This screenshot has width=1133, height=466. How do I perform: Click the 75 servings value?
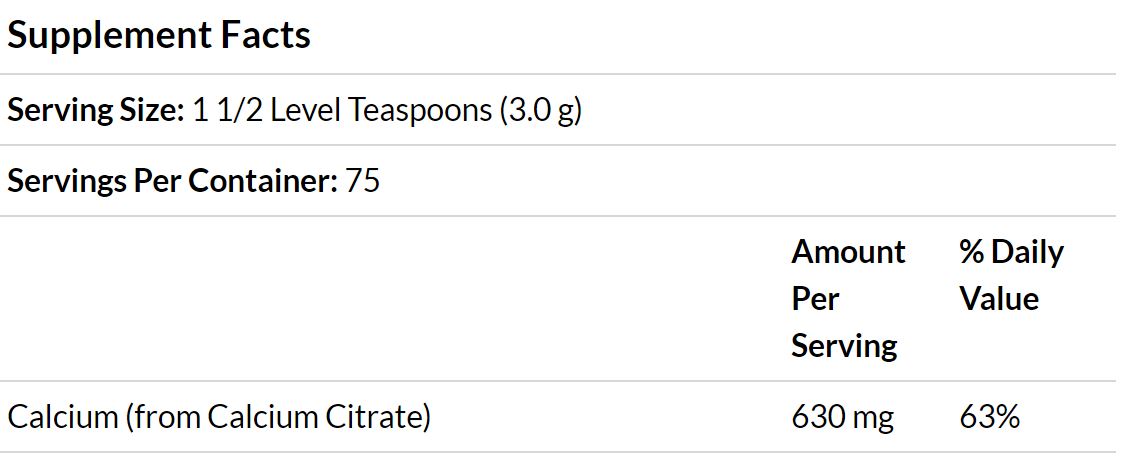coord(363,181)
